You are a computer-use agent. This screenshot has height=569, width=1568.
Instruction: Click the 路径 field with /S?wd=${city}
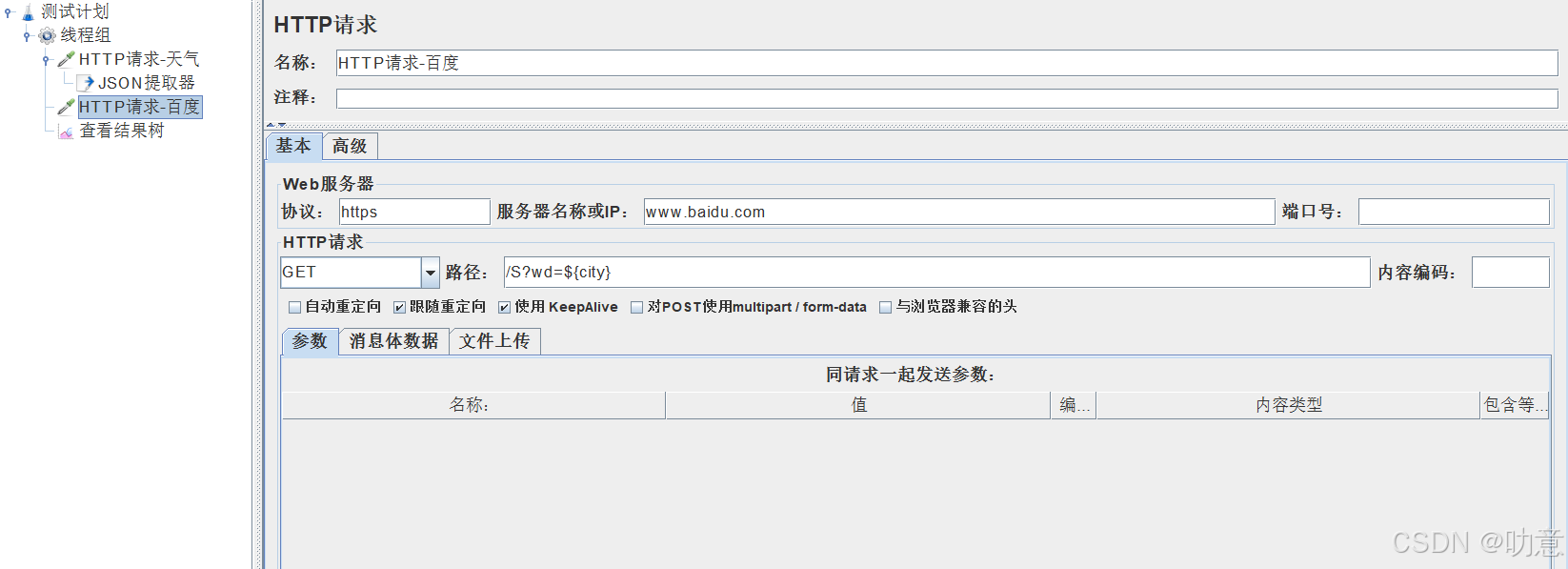pos(937,273)
